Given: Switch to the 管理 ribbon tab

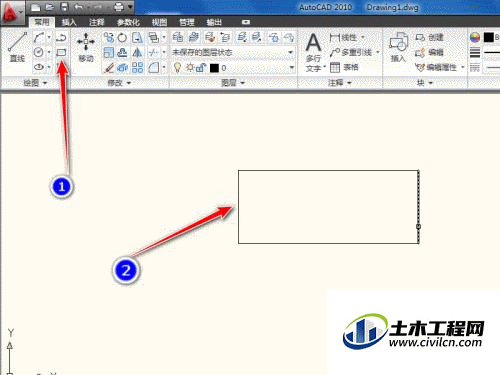Looking at the screenshot, I should tap(187, 22).
